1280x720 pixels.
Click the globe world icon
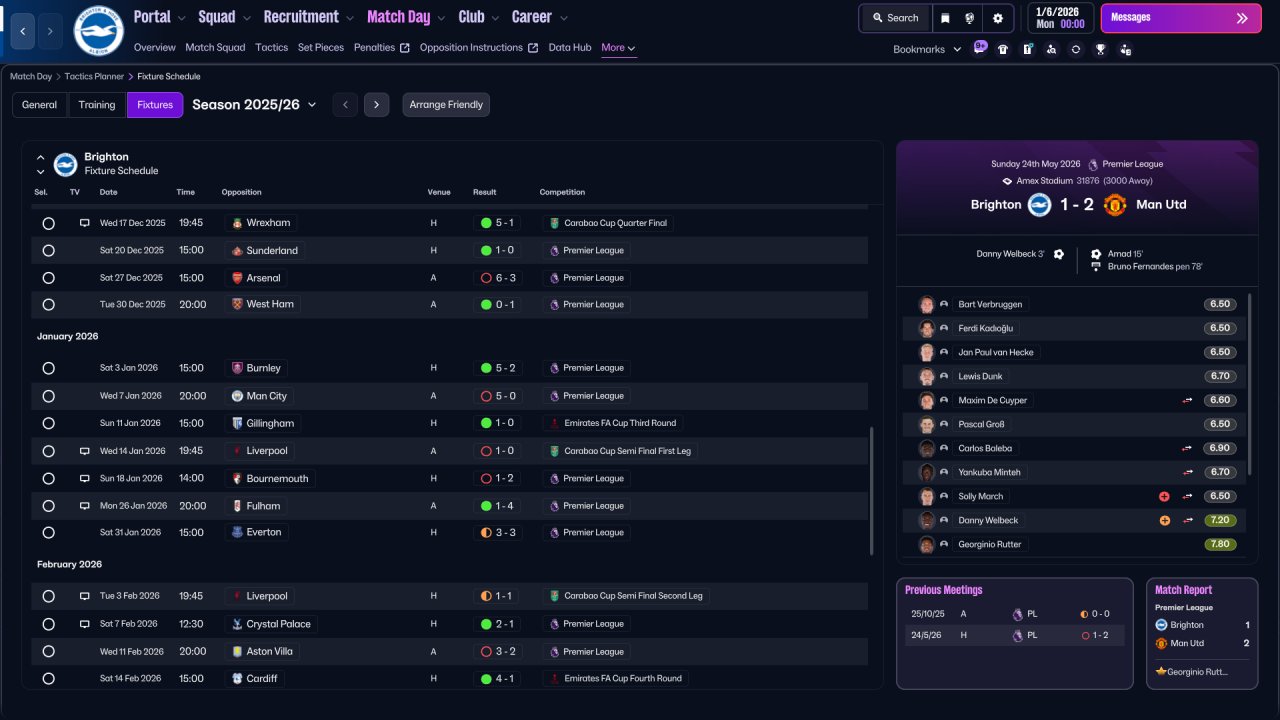pyautogui.click(x=970, y=18)
